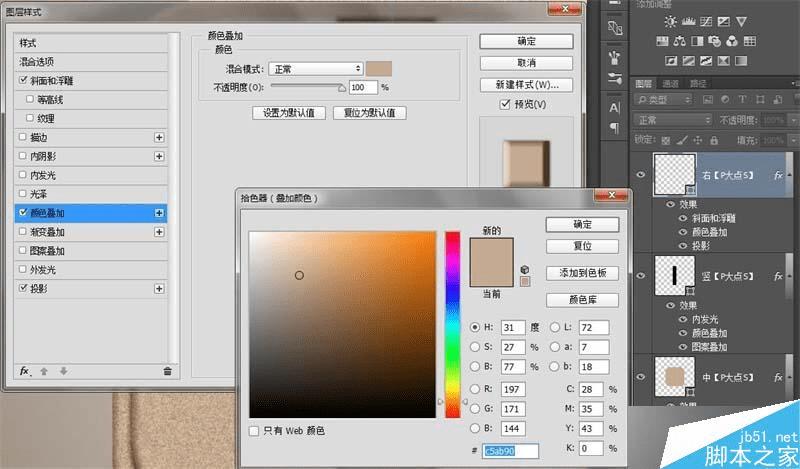The image size is (800, 469).
Task: Add another 内阴影 effect with plus
Action: 159,156
